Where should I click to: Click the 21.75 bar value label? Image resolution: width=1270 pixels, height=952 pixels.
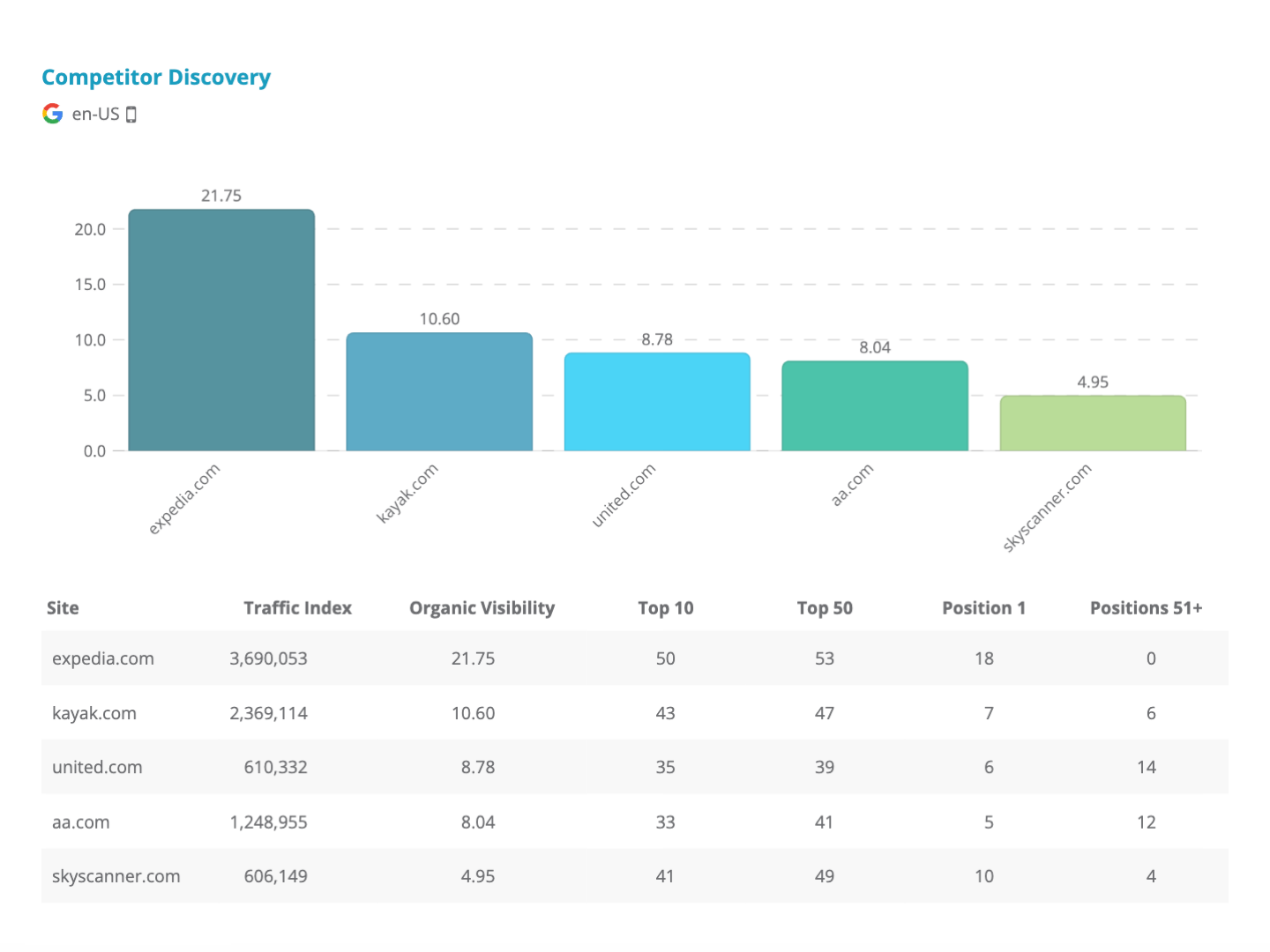[x=221, y=196]
